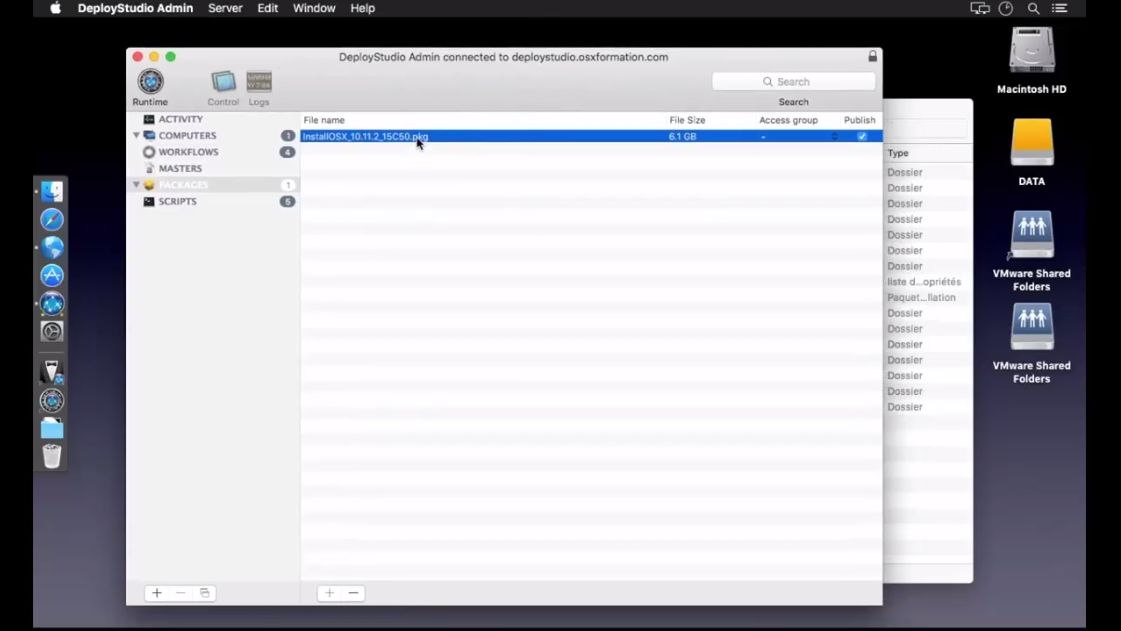
Task: Open Safari from the dock
Action: [x=52, y=220]
